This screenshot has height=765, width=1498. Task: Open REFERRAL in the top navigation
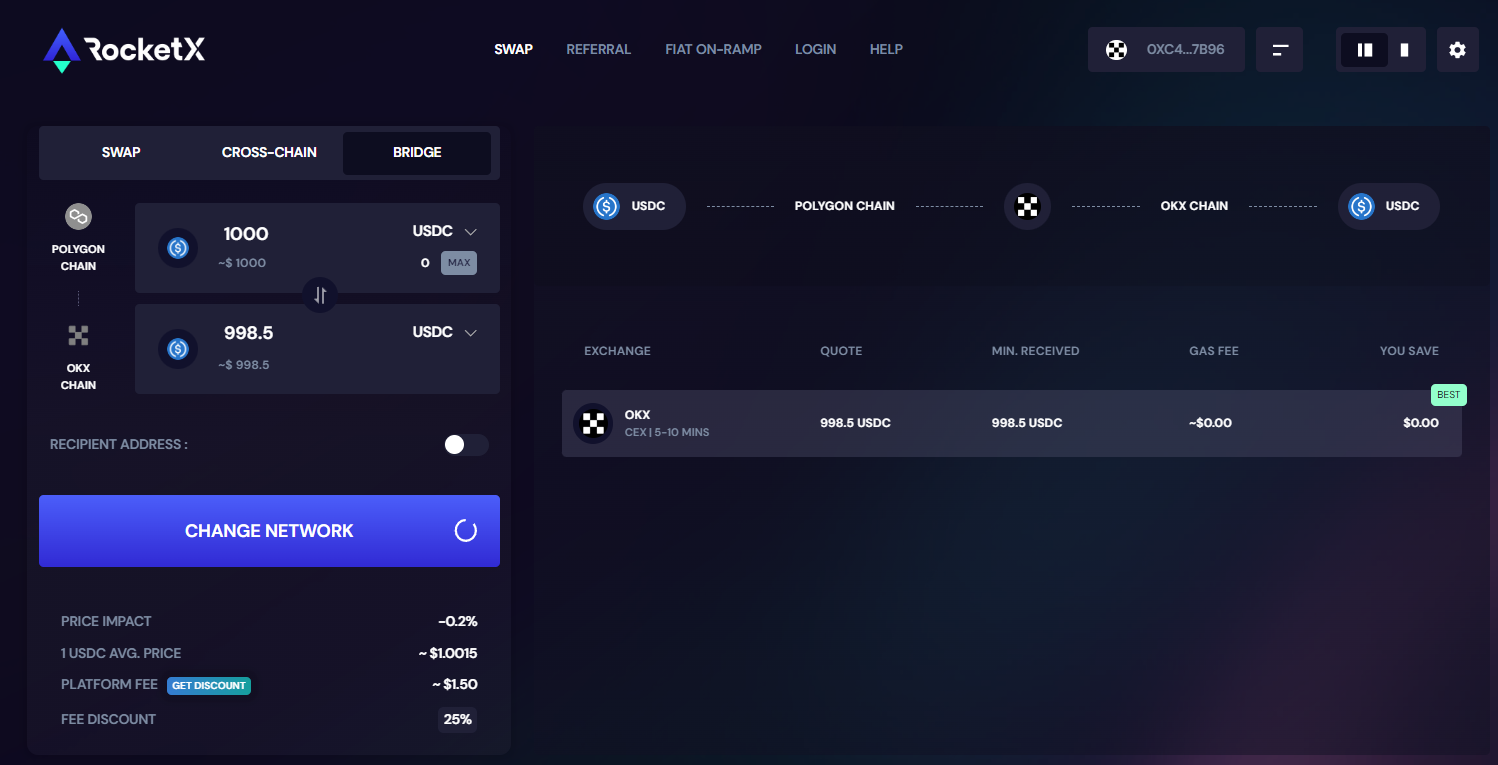(598, 49)
